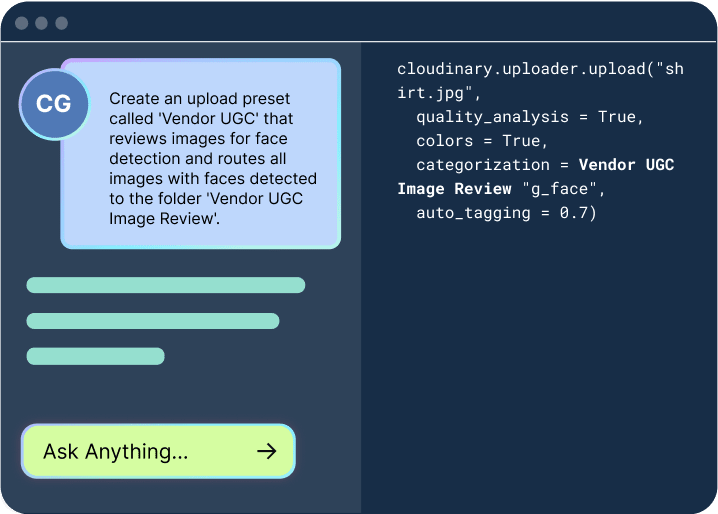This screenshot has width=718, height=514.
Task: Click the longest teal placeholder bar
Action: point(165,286)
